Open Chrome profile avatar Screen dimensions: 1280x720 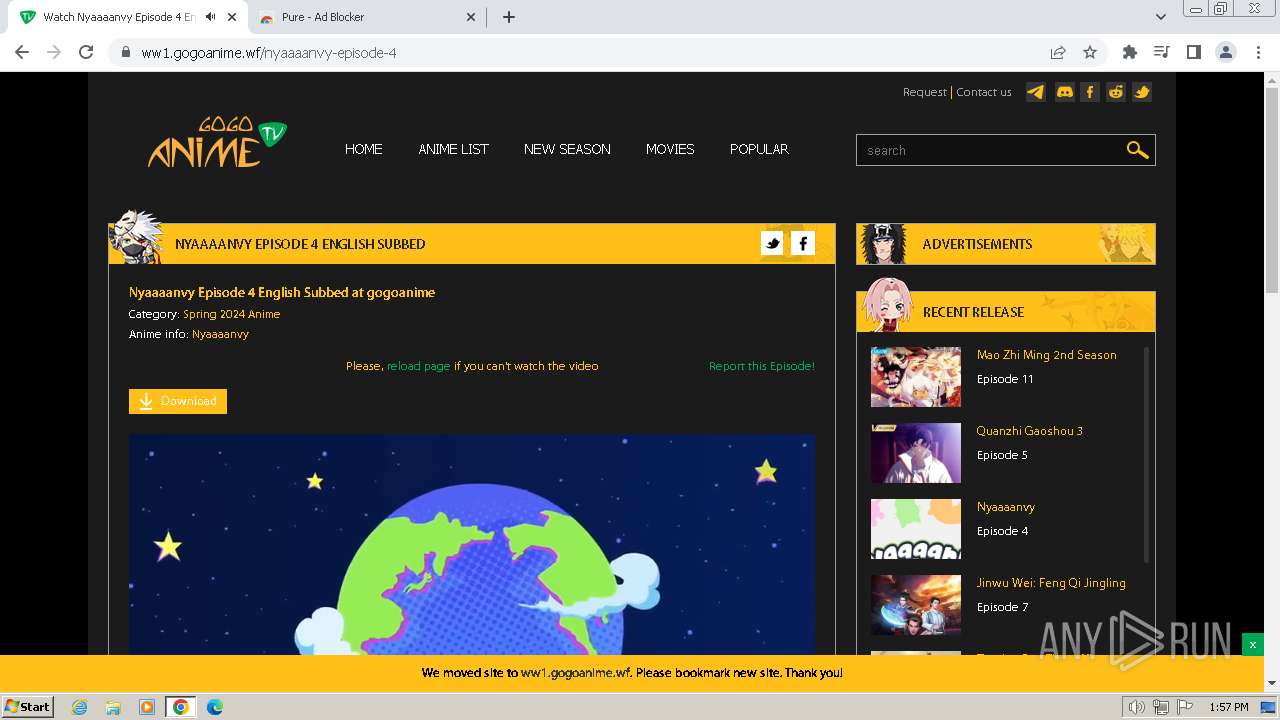(1226, 52)
